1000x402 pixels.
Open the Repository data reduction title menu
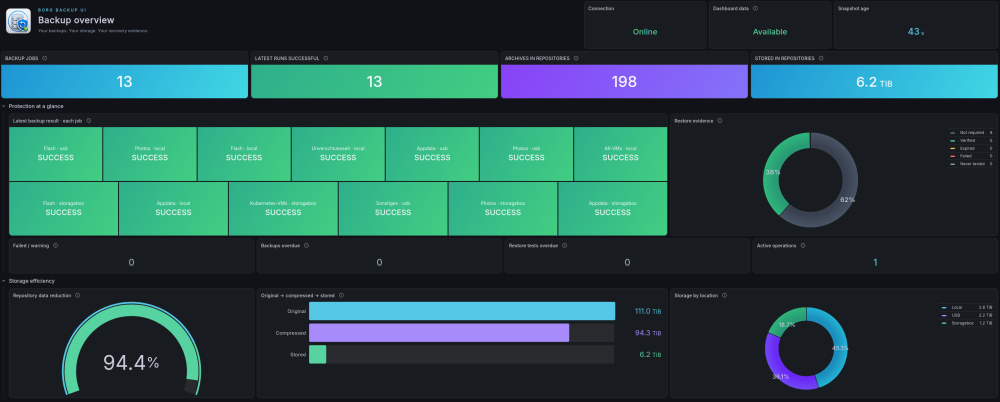pos(42,295)
